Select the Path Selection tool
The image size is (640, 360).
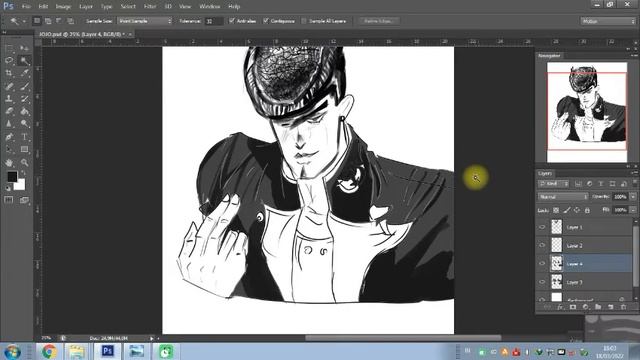click(x=9, y=149)
